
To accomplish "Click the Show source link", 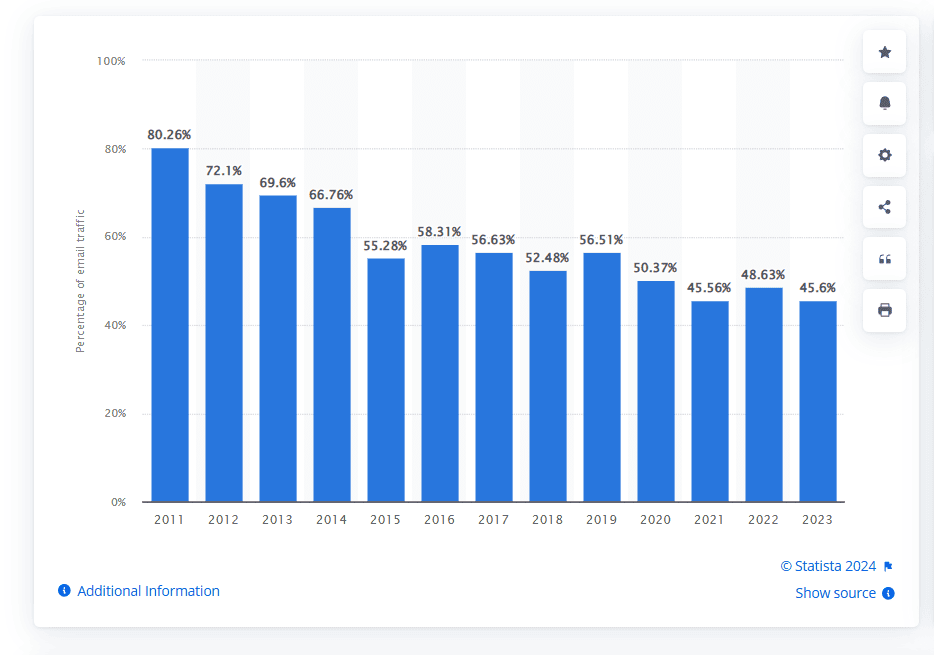I will click(x=835, y=593).
